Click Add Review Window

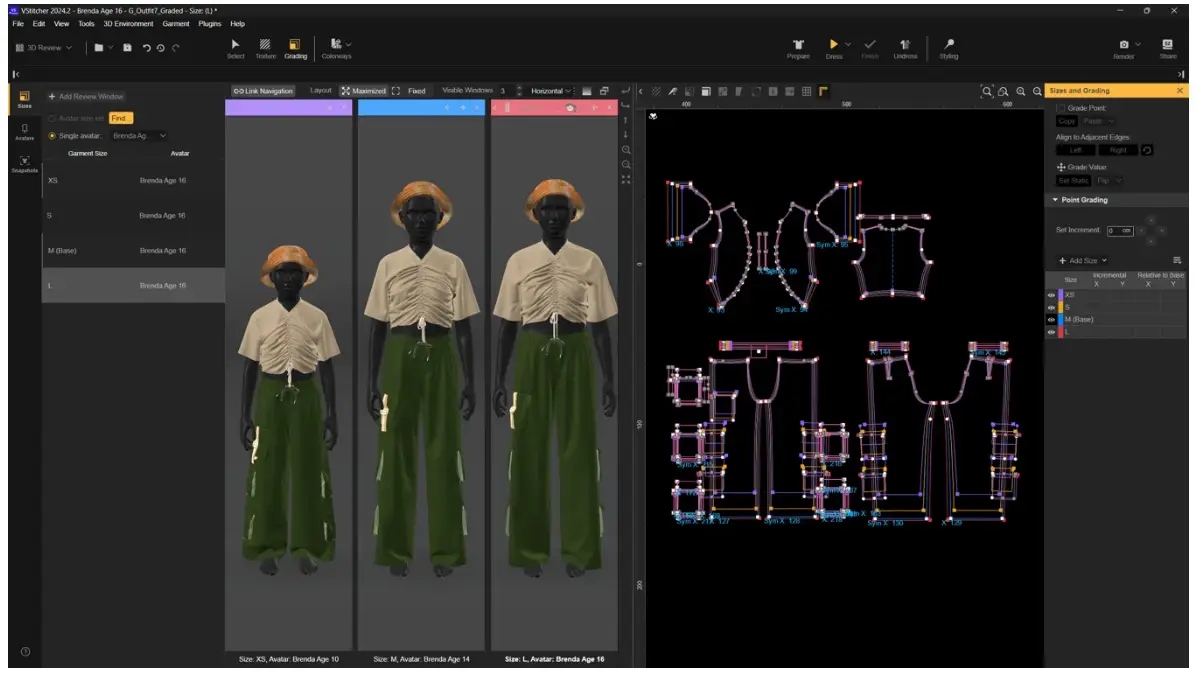(x=86, y=97)
